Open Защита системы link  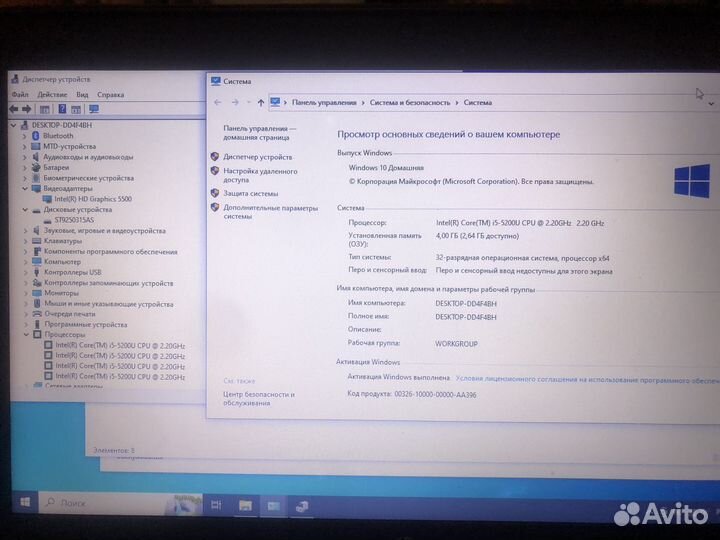coord(251,193)
